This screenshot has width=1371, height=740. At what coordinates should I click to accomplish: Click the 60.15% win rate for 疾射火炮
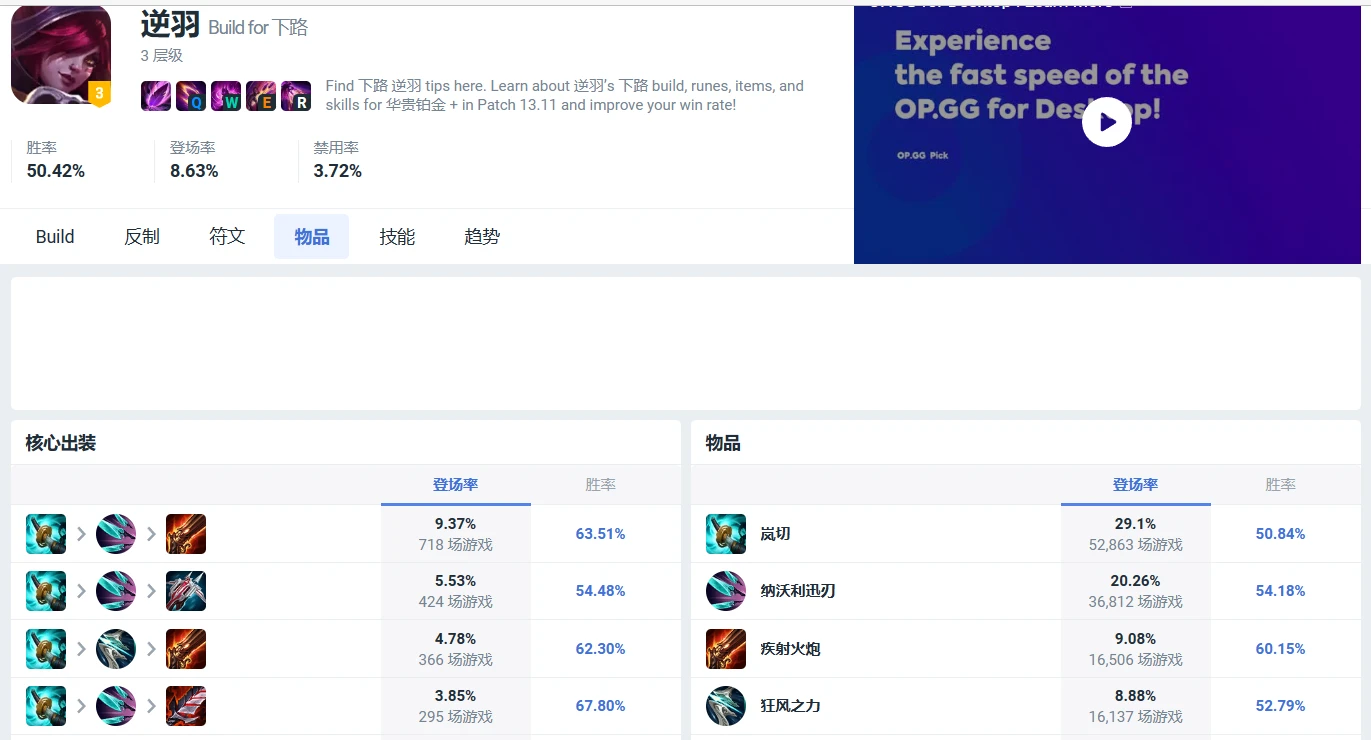(x=1280, y=649)
